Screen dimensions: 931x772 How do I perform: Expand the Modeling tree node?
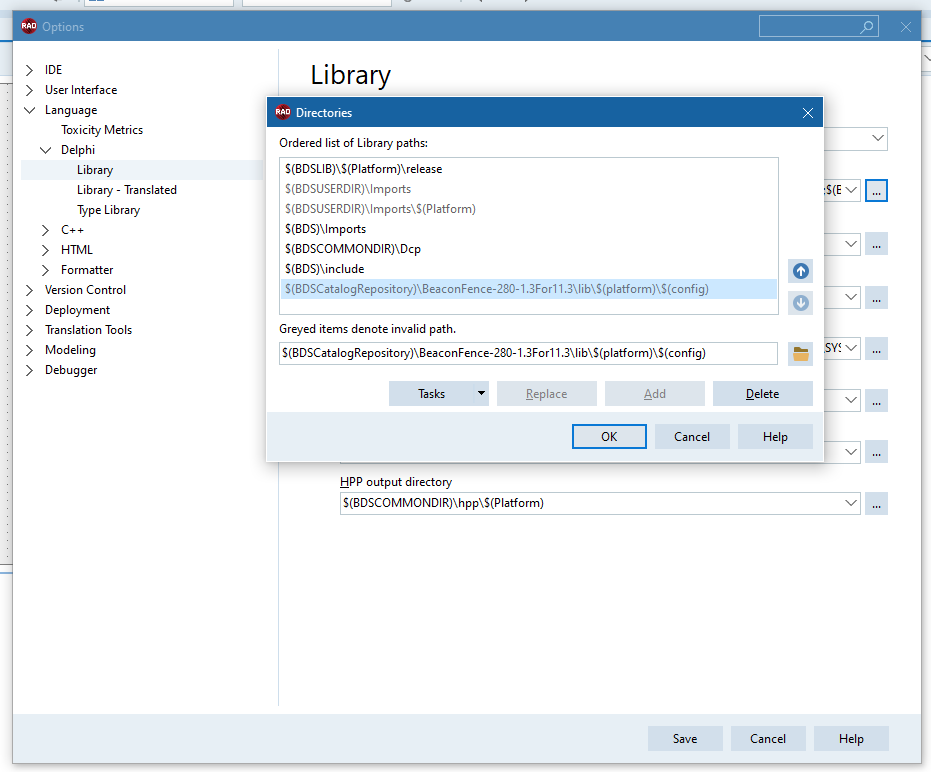[29, 350]
